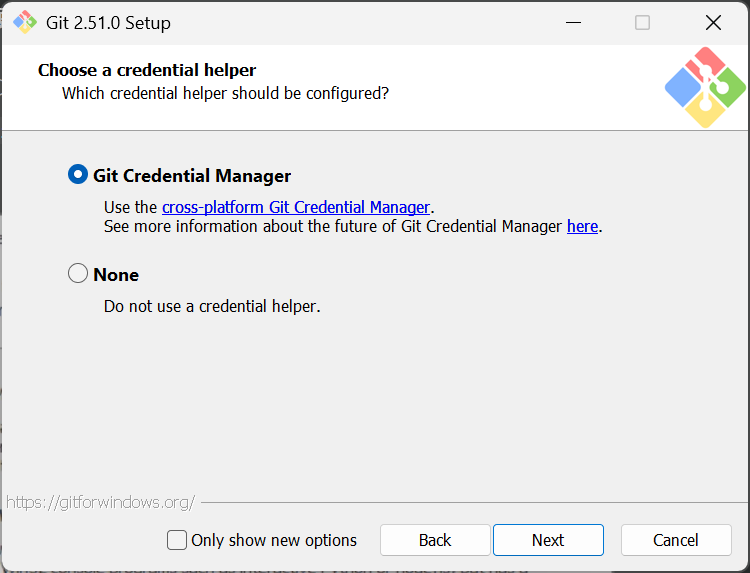
Task: Click the "Do not use a credential helper" description
Action: [x=212, y=306]
